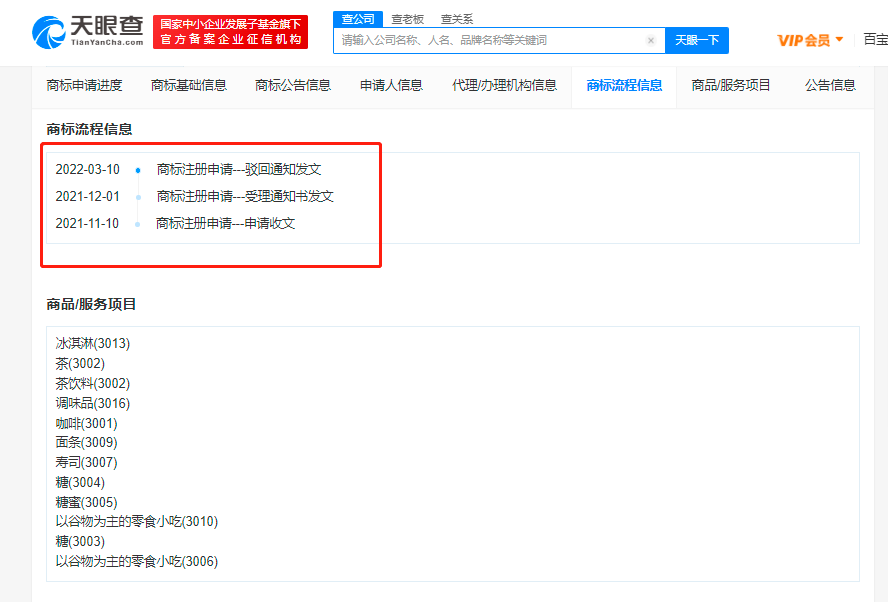Open the VIP会员 dropdown
Screen dimensions: 888x602
click(810, 40)
